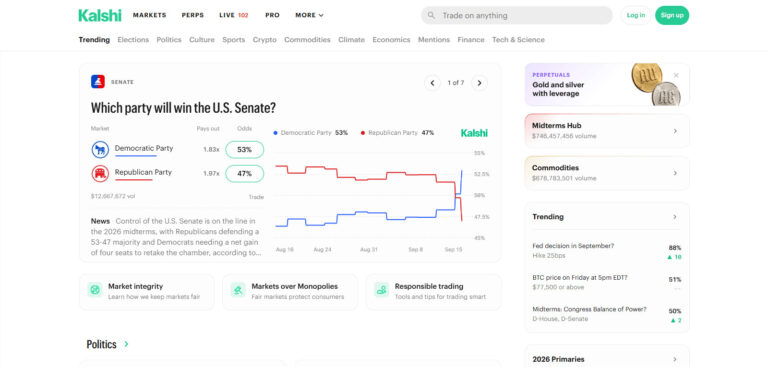
Task: Select the Finance category tab
Action: pyautogui.click(x=471, y=40)
